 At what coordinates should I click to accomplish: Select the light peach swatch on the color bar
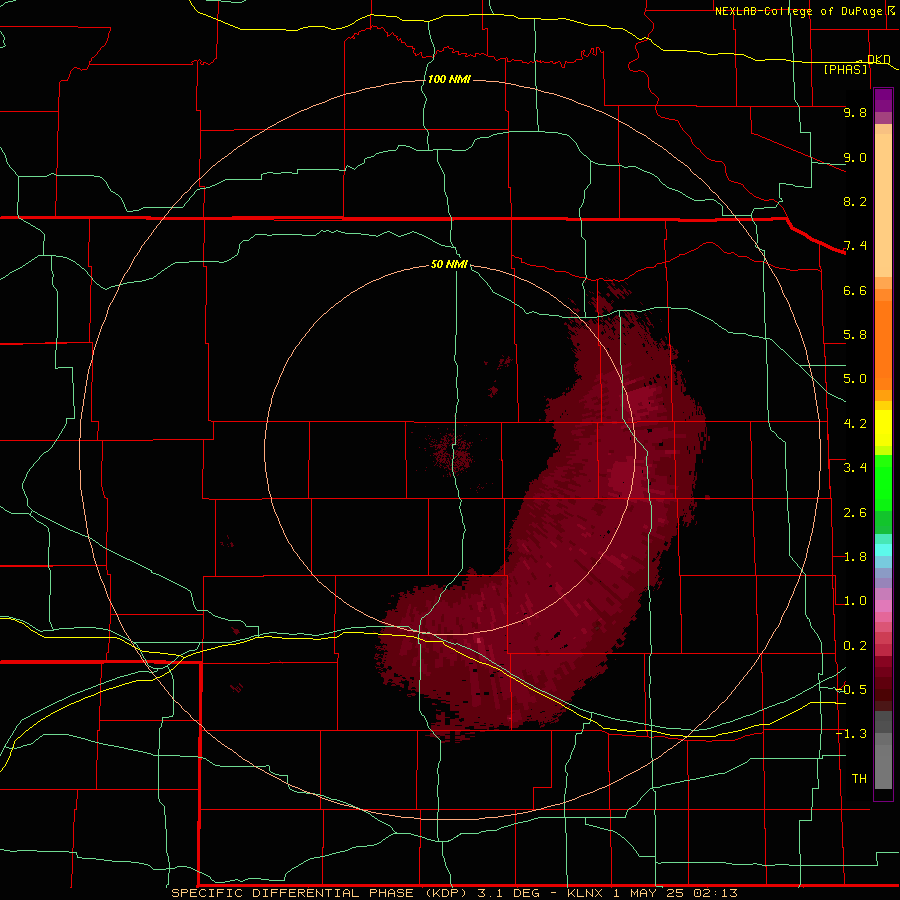883,205
